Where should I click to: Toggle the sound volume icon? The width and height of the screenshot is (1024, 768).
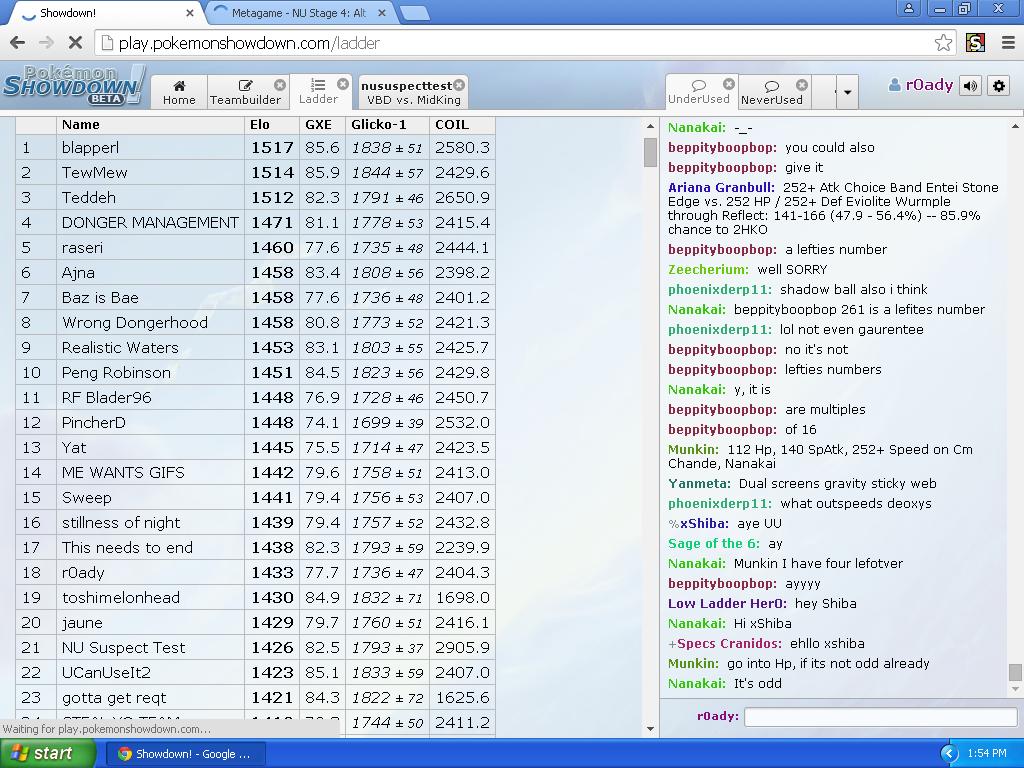click(x=970, y=86)
